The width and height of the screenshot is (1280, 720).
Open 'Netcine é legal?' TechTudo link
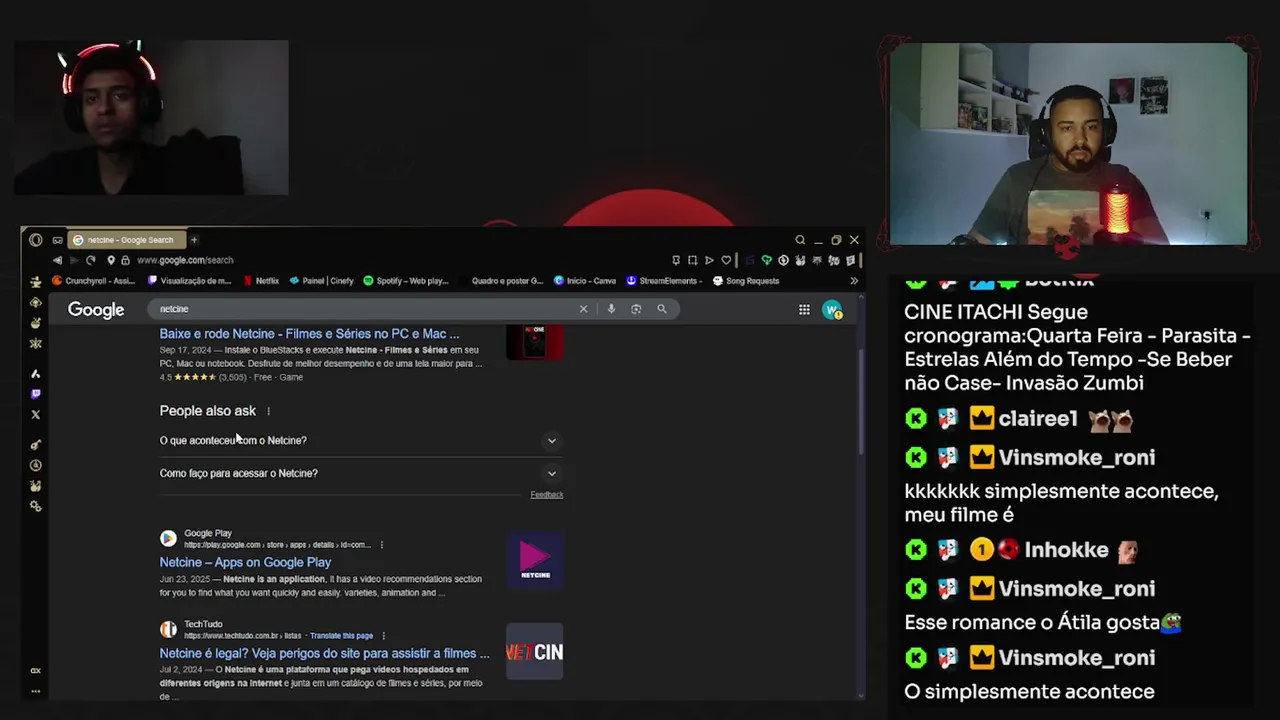click(325, 653)
